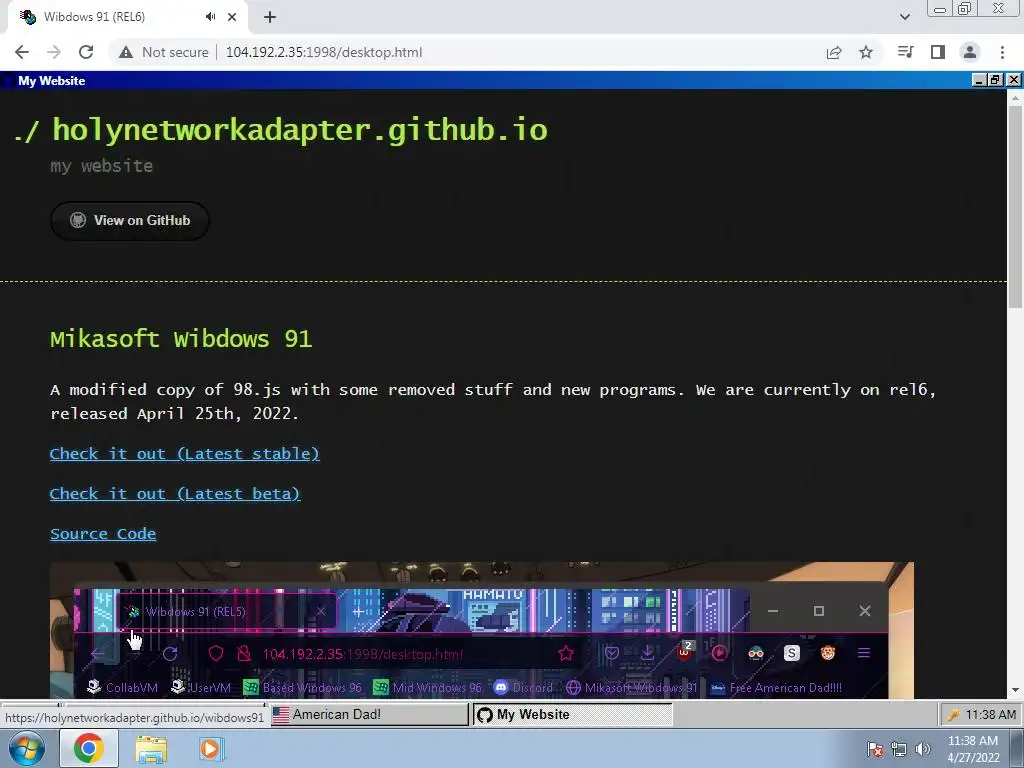Screen dimensions: 1024x768
Task: Click the Chrome icon in Windows taskbar
Action: (x=89, y=748)
